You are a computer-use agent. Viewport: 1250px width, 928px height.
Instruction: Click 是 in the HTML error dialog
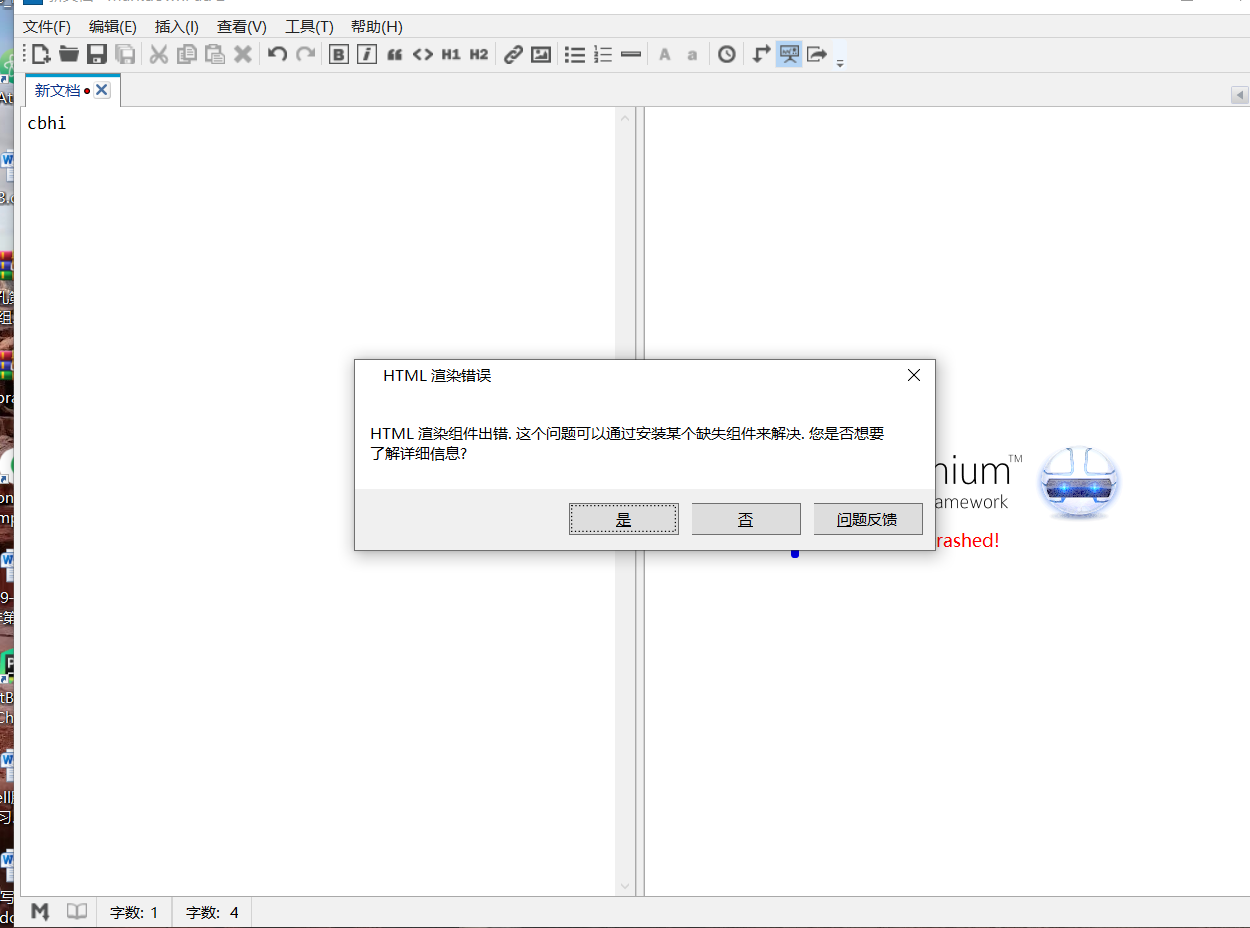[x=624, y=519]
